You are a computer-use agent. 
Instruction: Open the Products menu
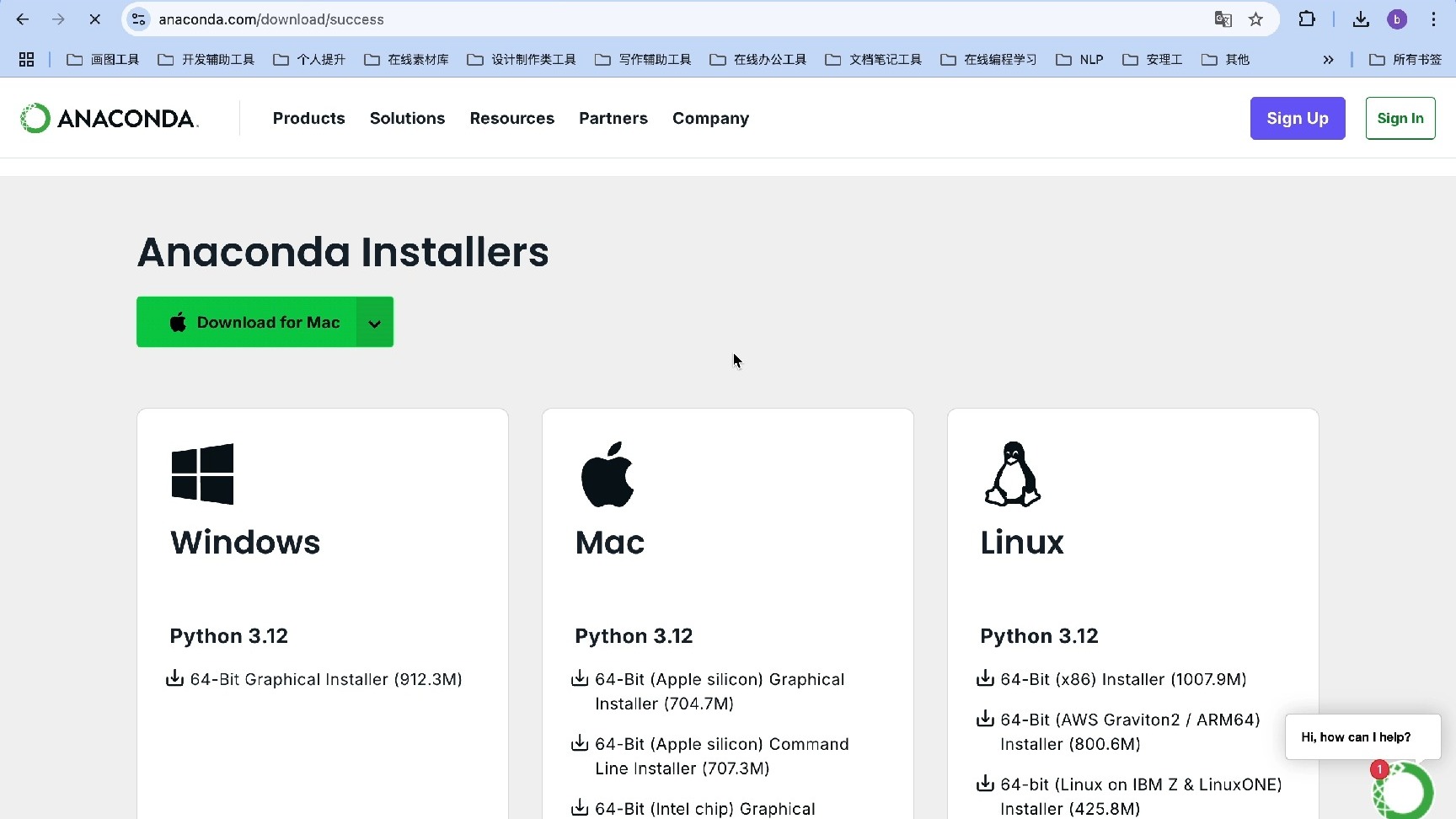[x=308, y=119]
